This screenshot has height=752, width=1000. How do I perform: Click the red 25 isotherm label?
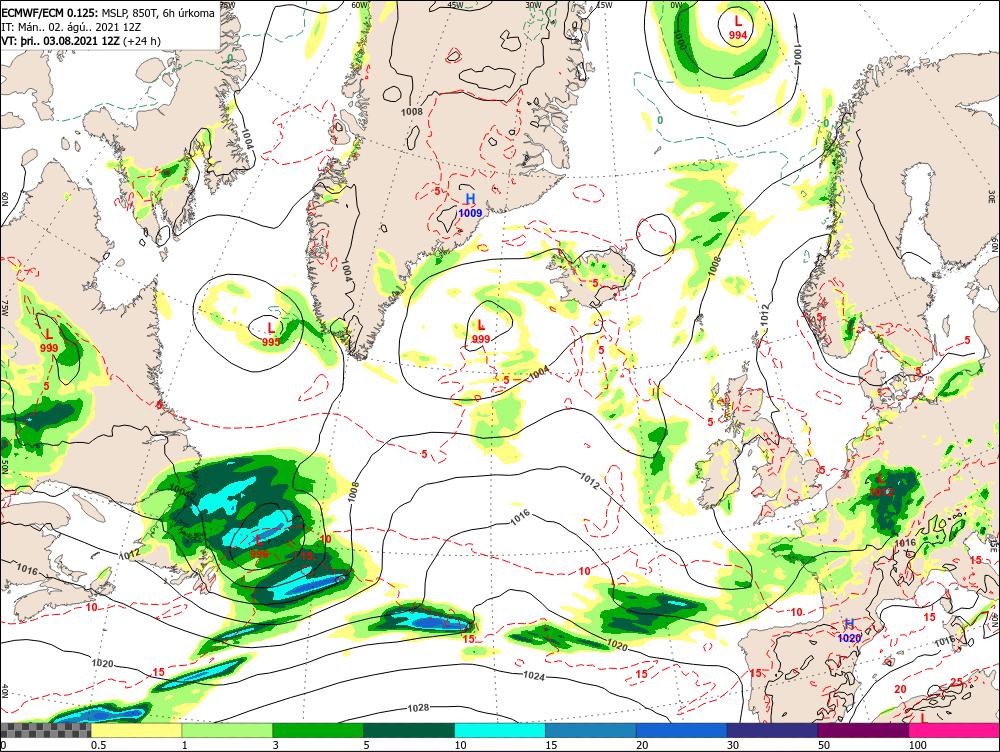[x=957, y=682]
